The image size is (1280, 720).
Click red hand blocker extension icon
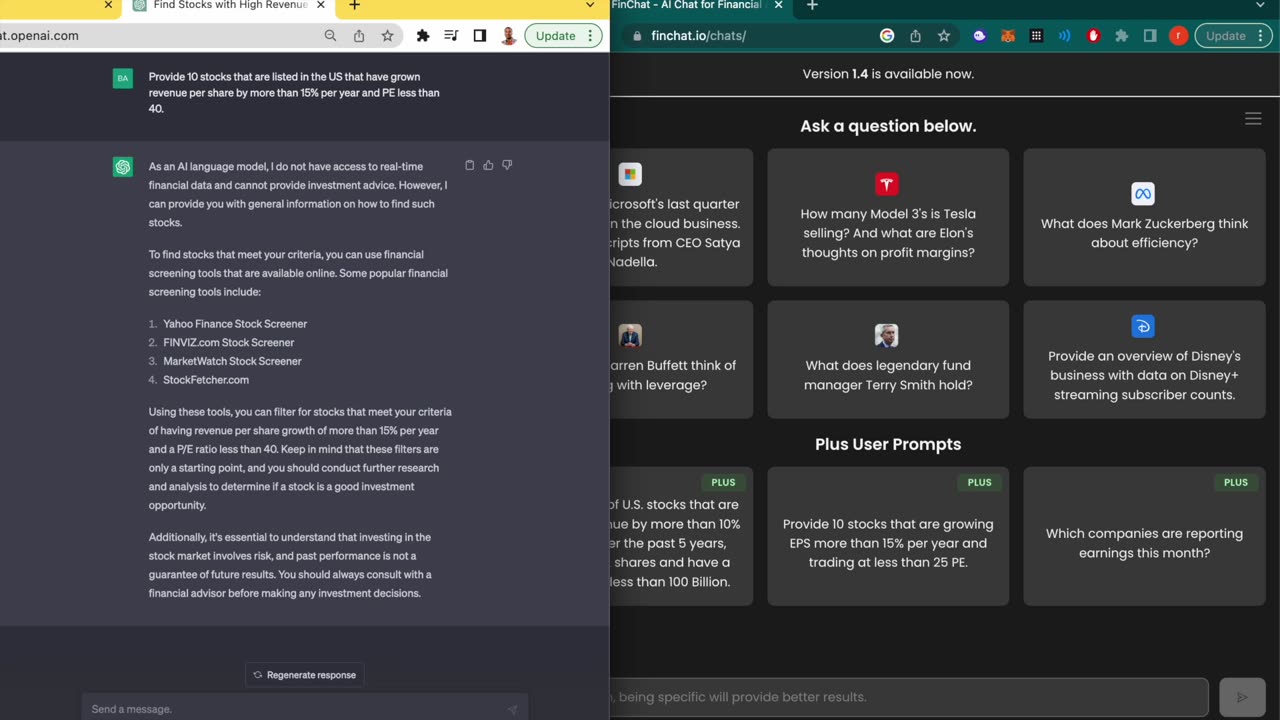coord(1093,36)
